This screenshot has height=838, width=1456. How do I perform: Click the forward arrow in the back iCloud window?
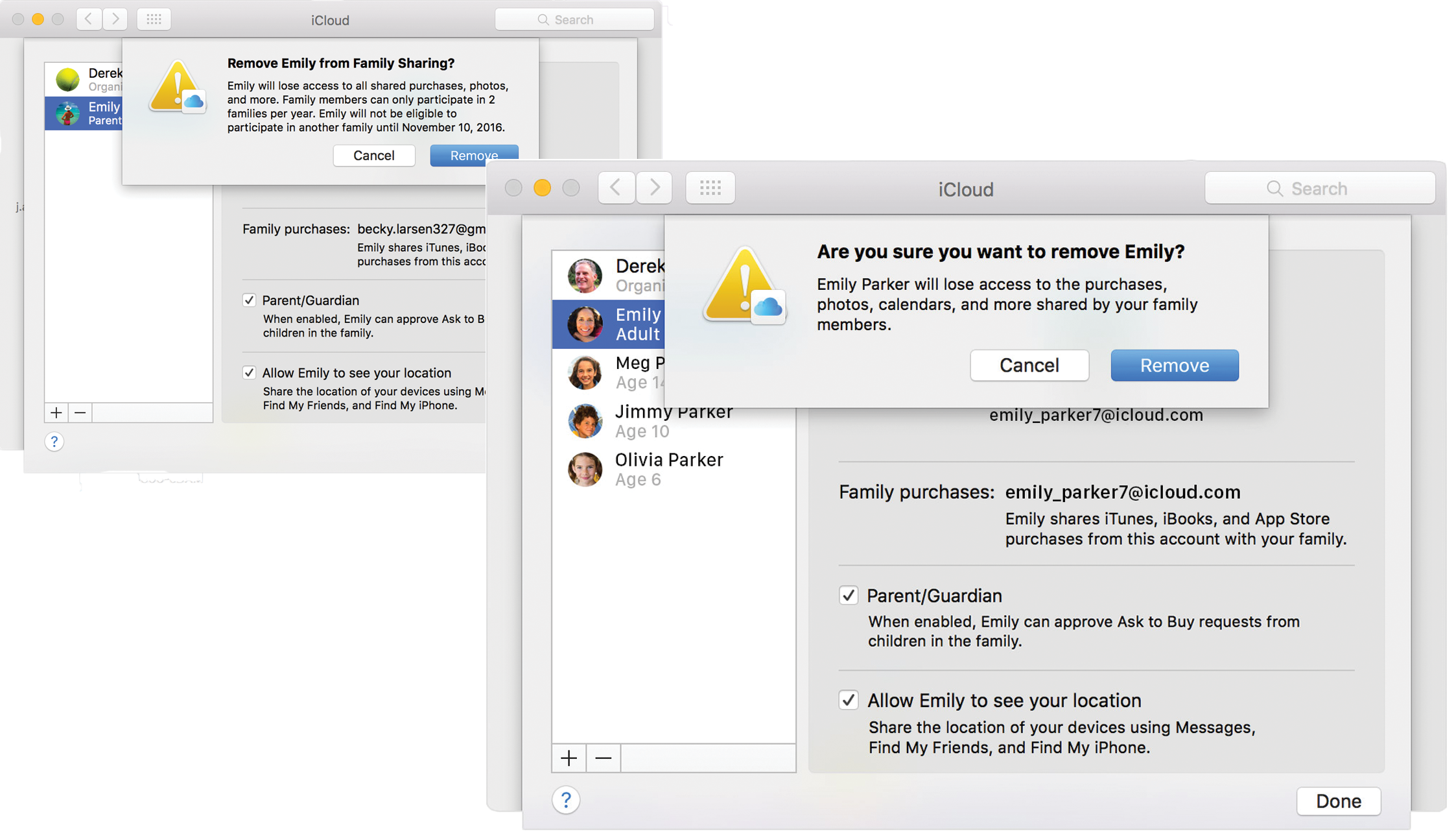[115, 19]
